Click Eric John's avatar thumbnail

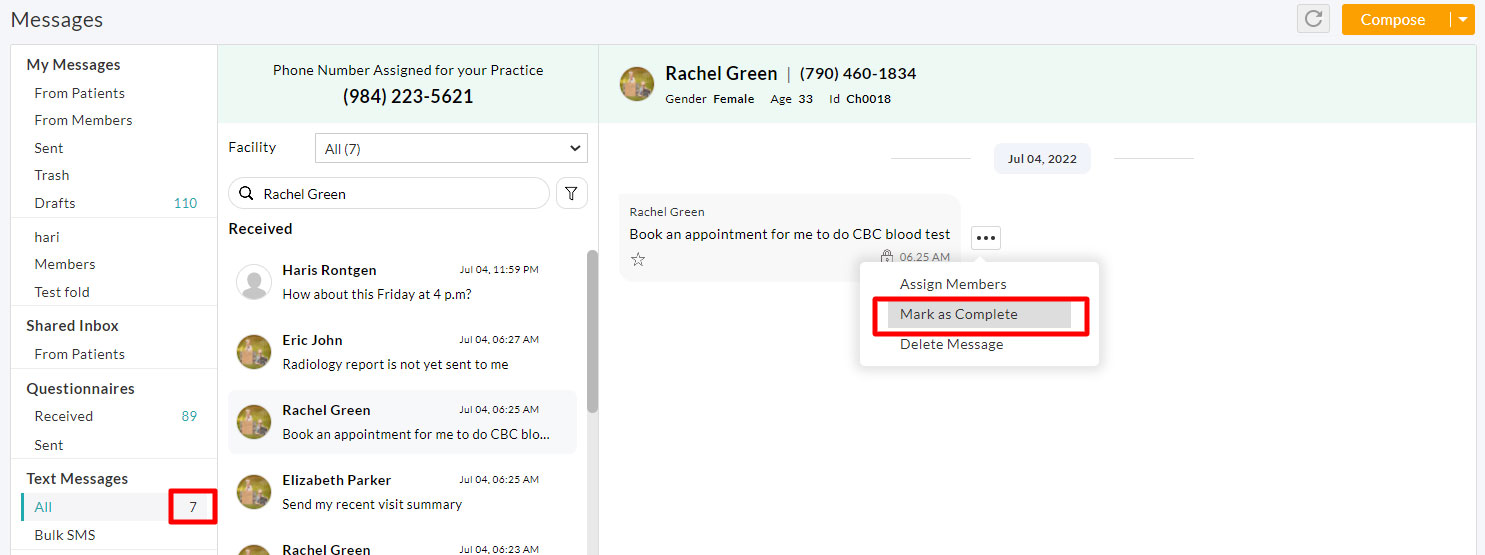click(x=254, y=352)
